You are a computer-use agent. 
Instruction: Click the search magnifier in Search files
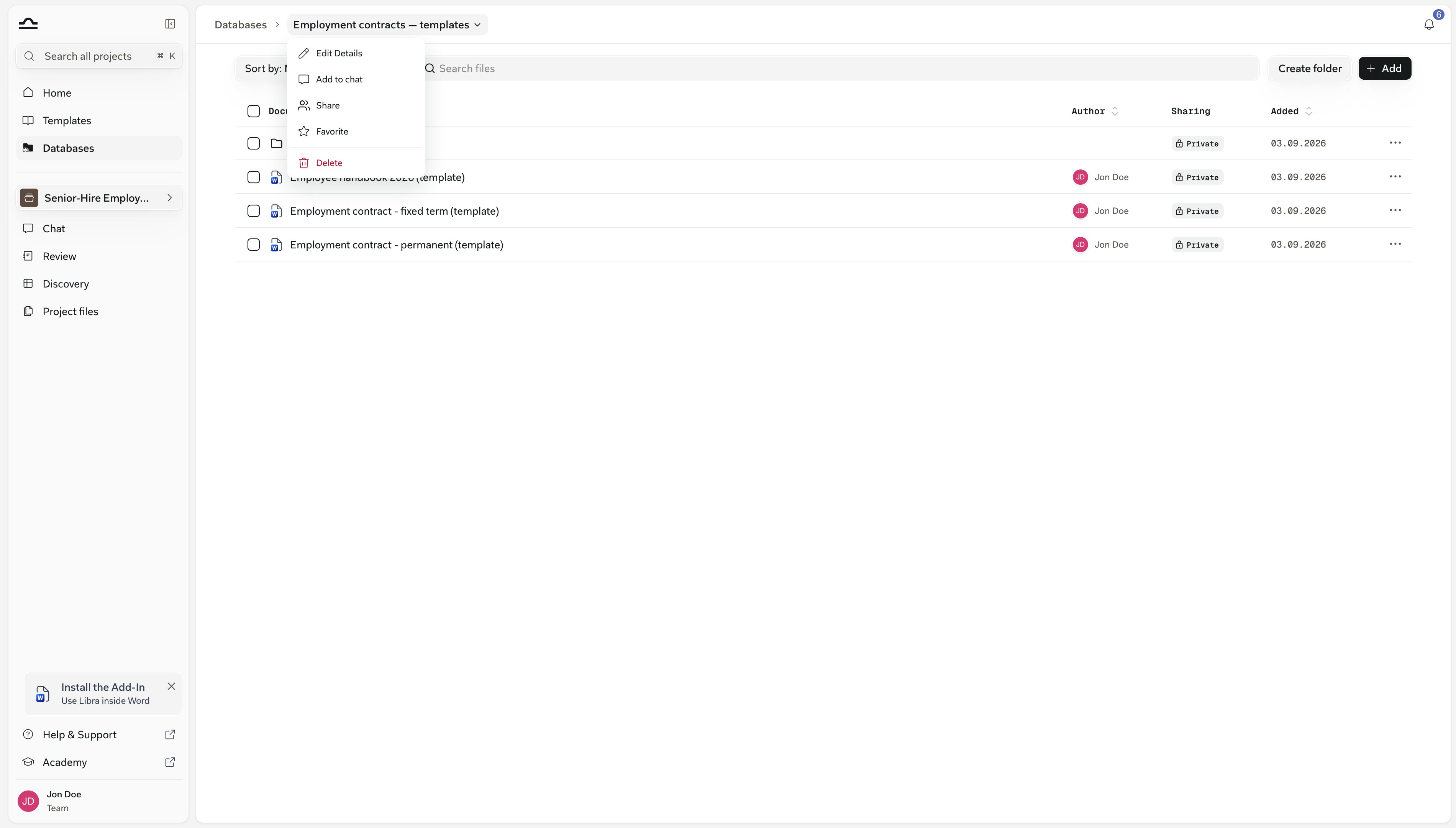(430, 68)
